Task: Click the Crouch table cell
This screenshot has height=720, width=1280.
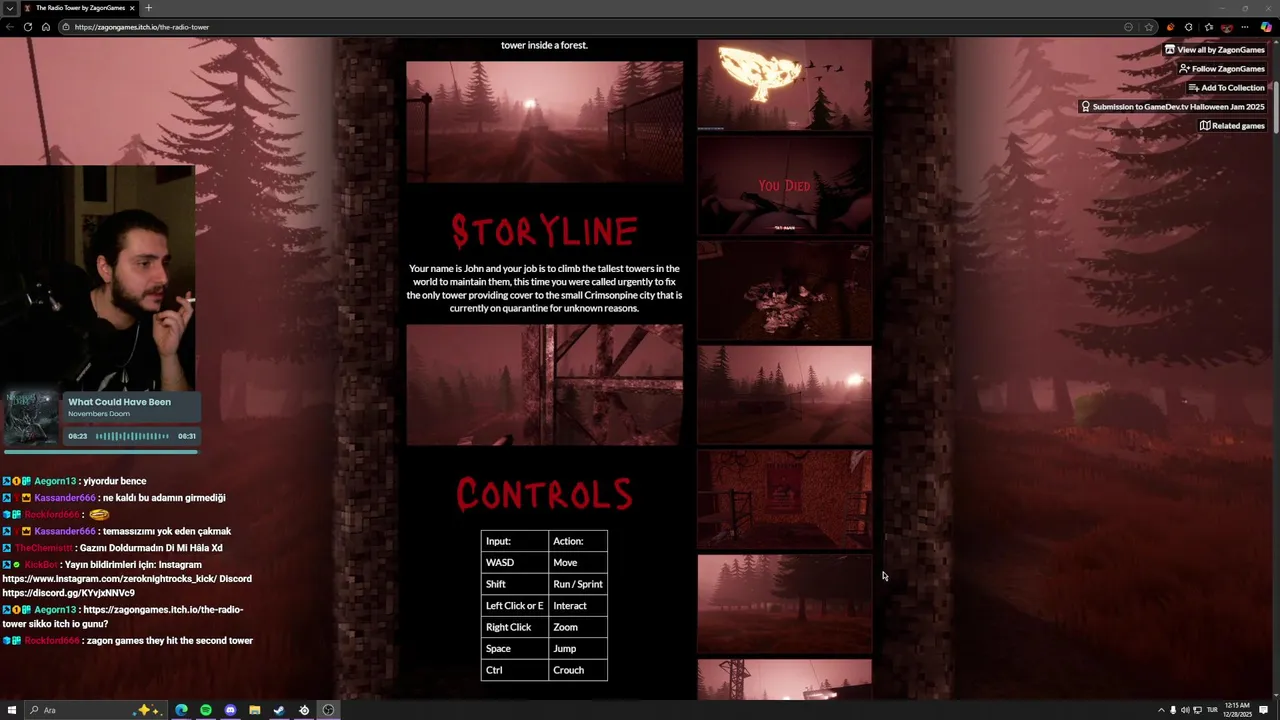Action: 578,670
